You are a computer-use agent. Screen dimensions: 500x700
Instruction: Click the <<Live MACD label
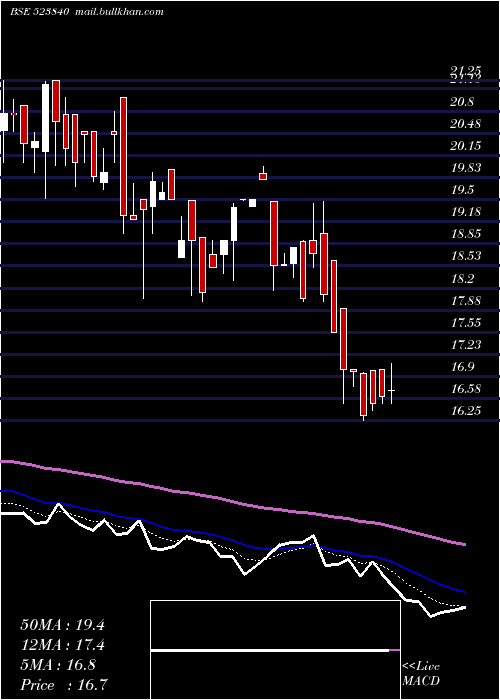(x=421, y=673)
